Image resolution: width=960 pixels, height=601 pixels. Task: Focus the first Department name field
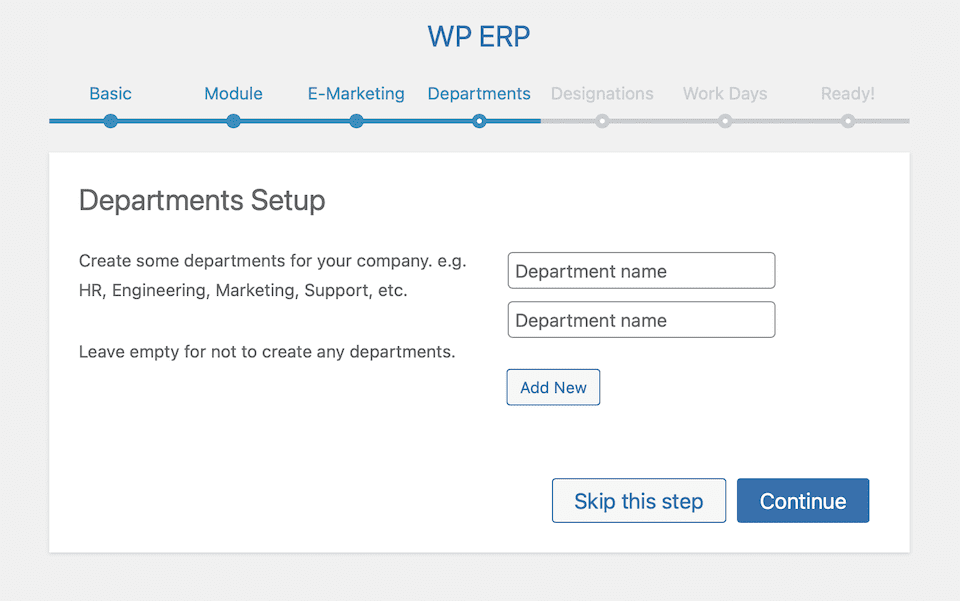pyautogui.click(x=641, y=271)
